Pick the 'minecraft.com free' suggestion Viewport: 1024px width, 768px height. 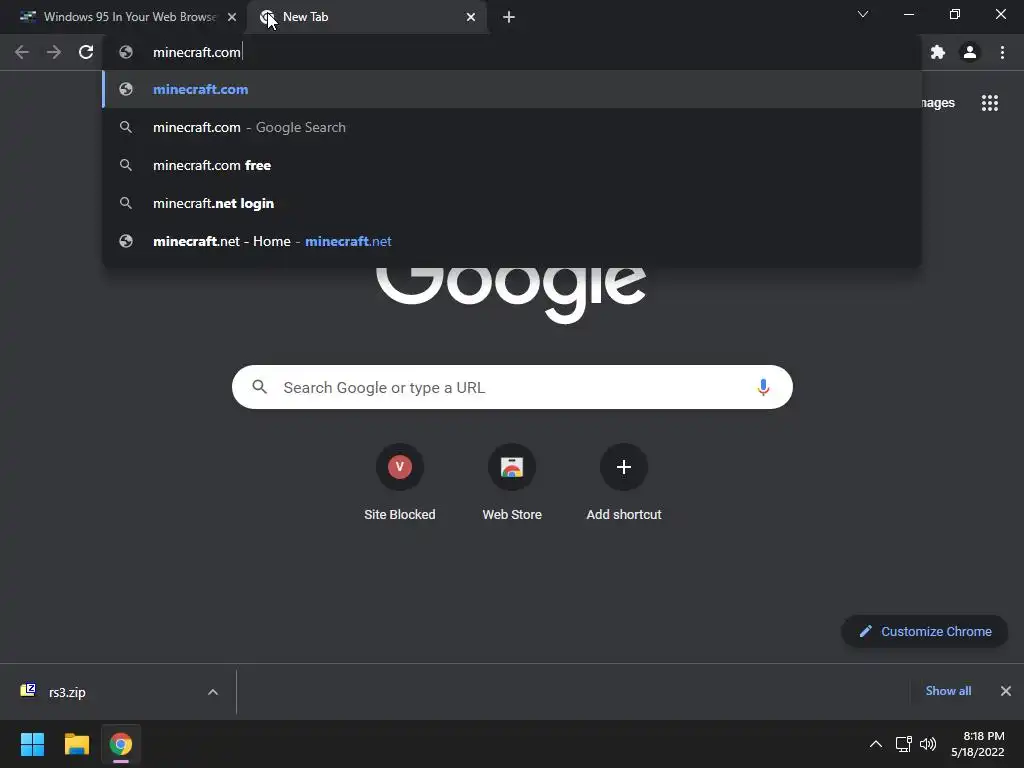point(512,165)
